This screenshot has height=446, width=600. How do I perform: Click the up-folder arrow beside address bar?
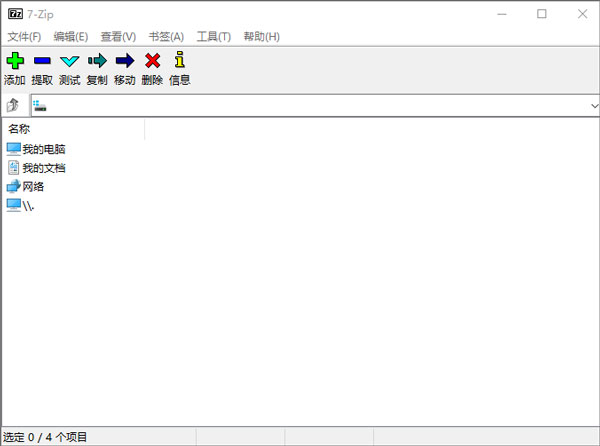pyautogui.click(x=13, y=105)
